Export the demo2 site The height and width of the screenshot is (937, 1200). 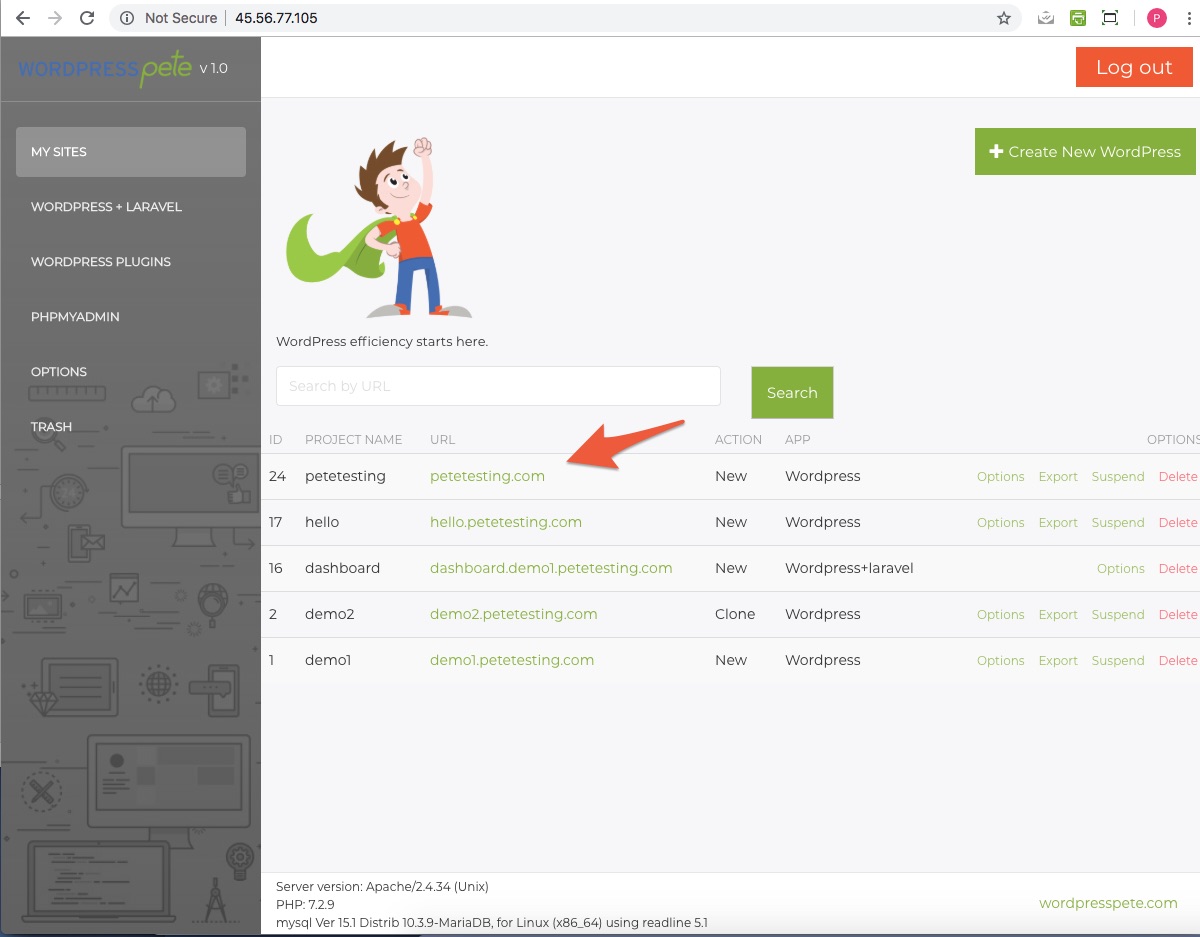(1058, 615)
